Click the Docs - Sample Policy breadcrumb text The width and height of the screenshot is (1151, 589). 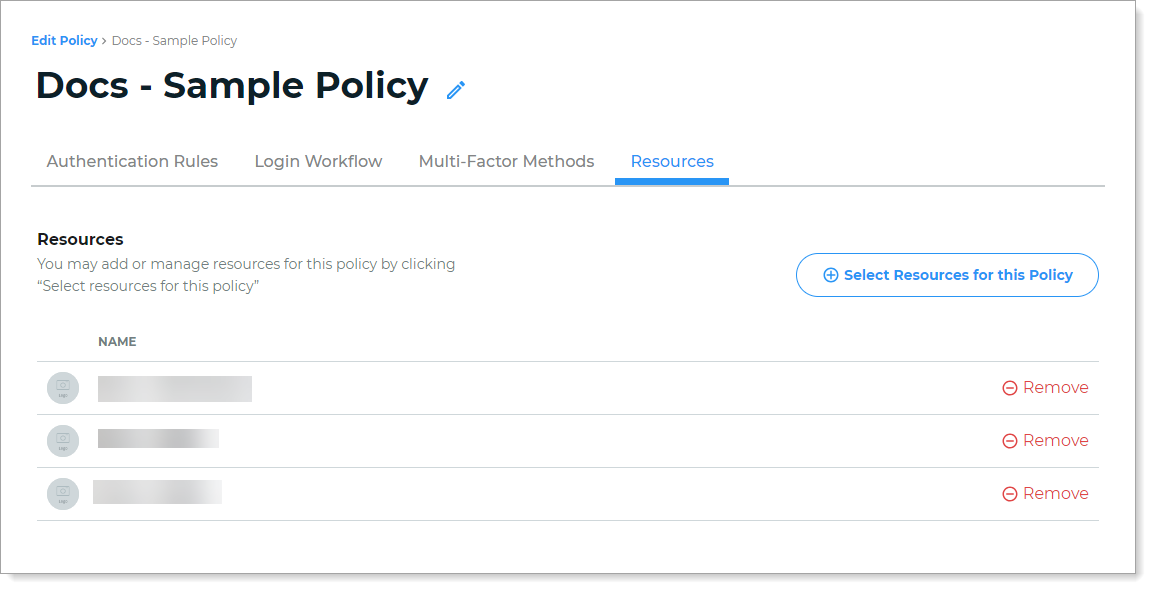[x=174, y=41]
